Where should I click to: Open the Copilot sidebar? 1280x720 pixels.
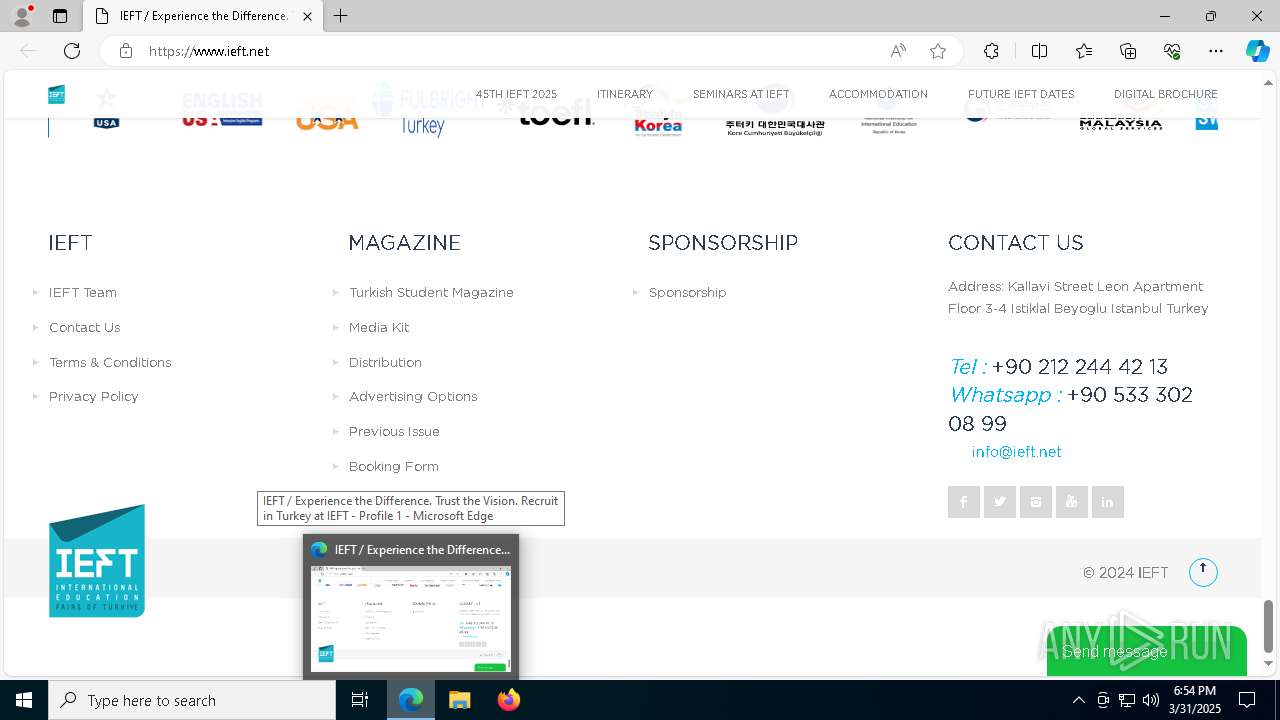tap(1257, 51)
